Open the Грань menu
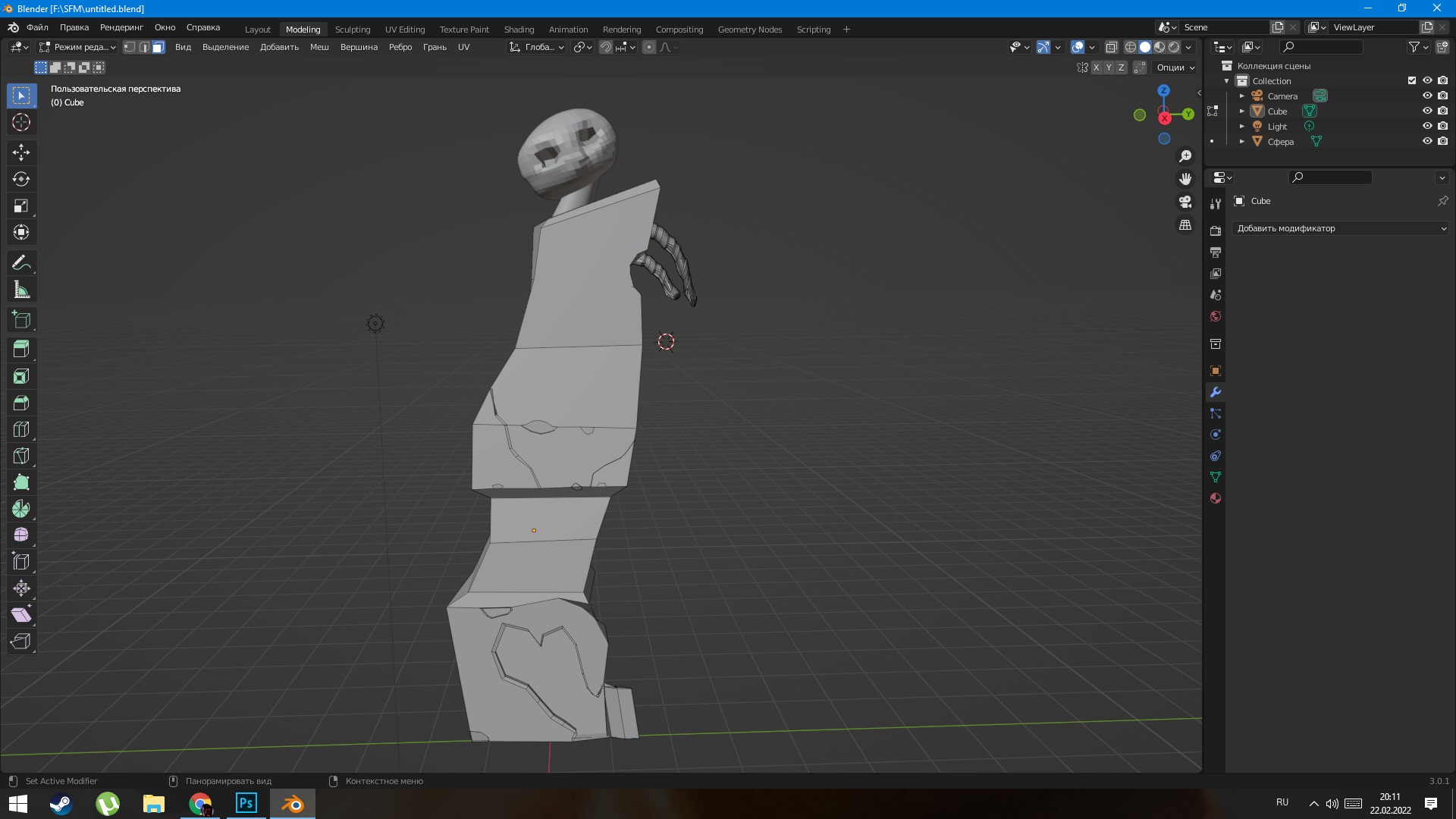The image size is (1456, 819). point(435,47)
